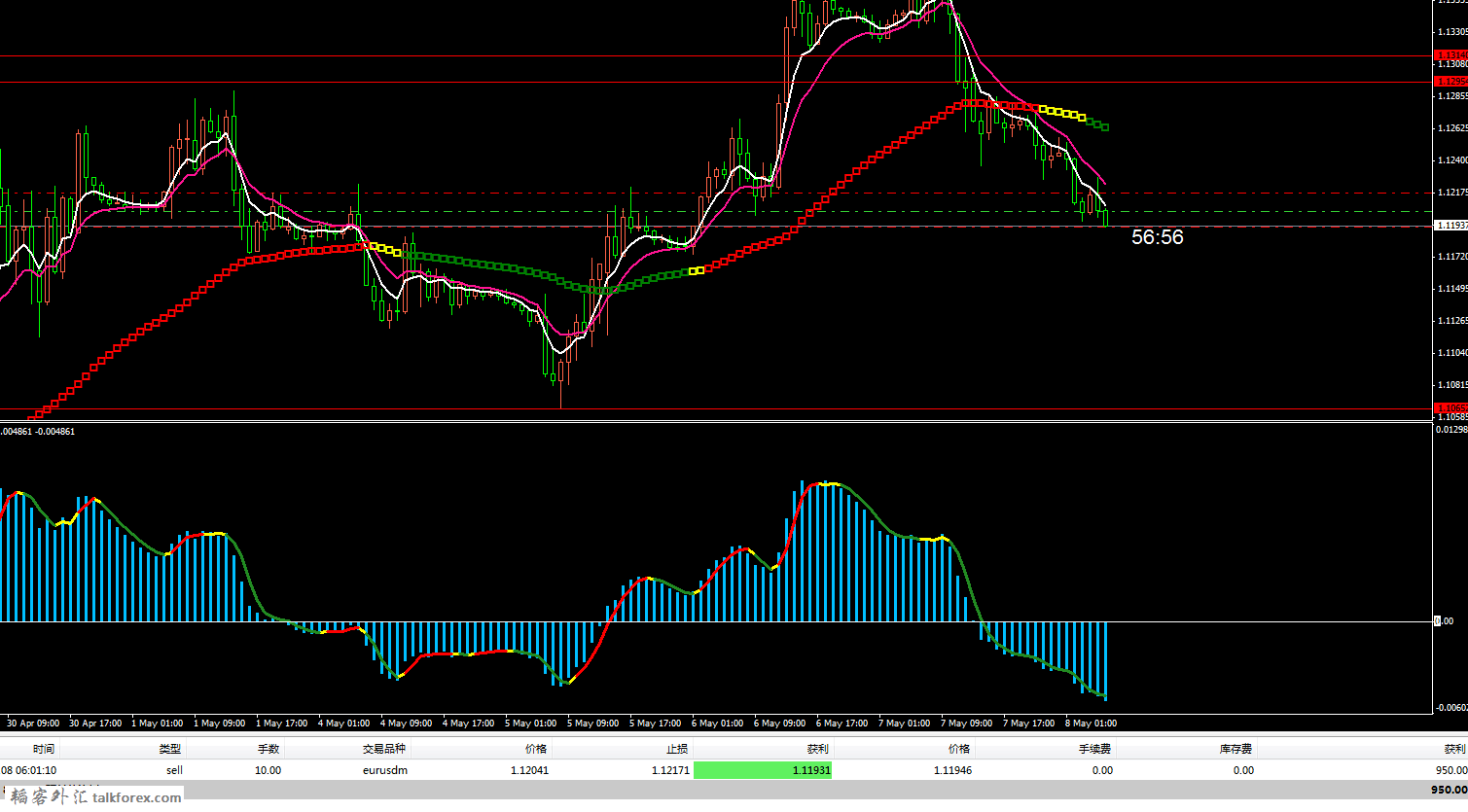Image resolution: width=1468 pixels, height=812 pixels.
Task: Click the current price cell 1.11946
Action: pyautogui.click(x=952, y=770)
